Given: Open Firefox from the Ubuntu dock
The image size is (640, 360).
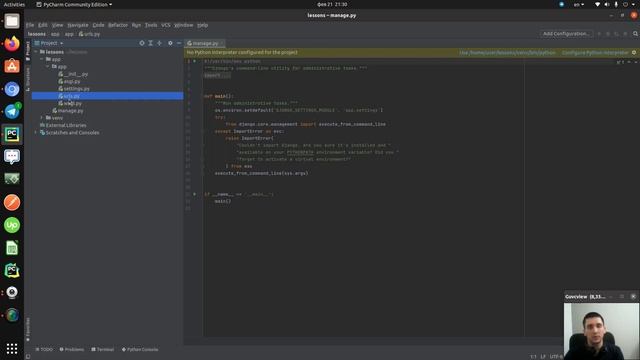Looking at the screenshot, I should point(12,43).
